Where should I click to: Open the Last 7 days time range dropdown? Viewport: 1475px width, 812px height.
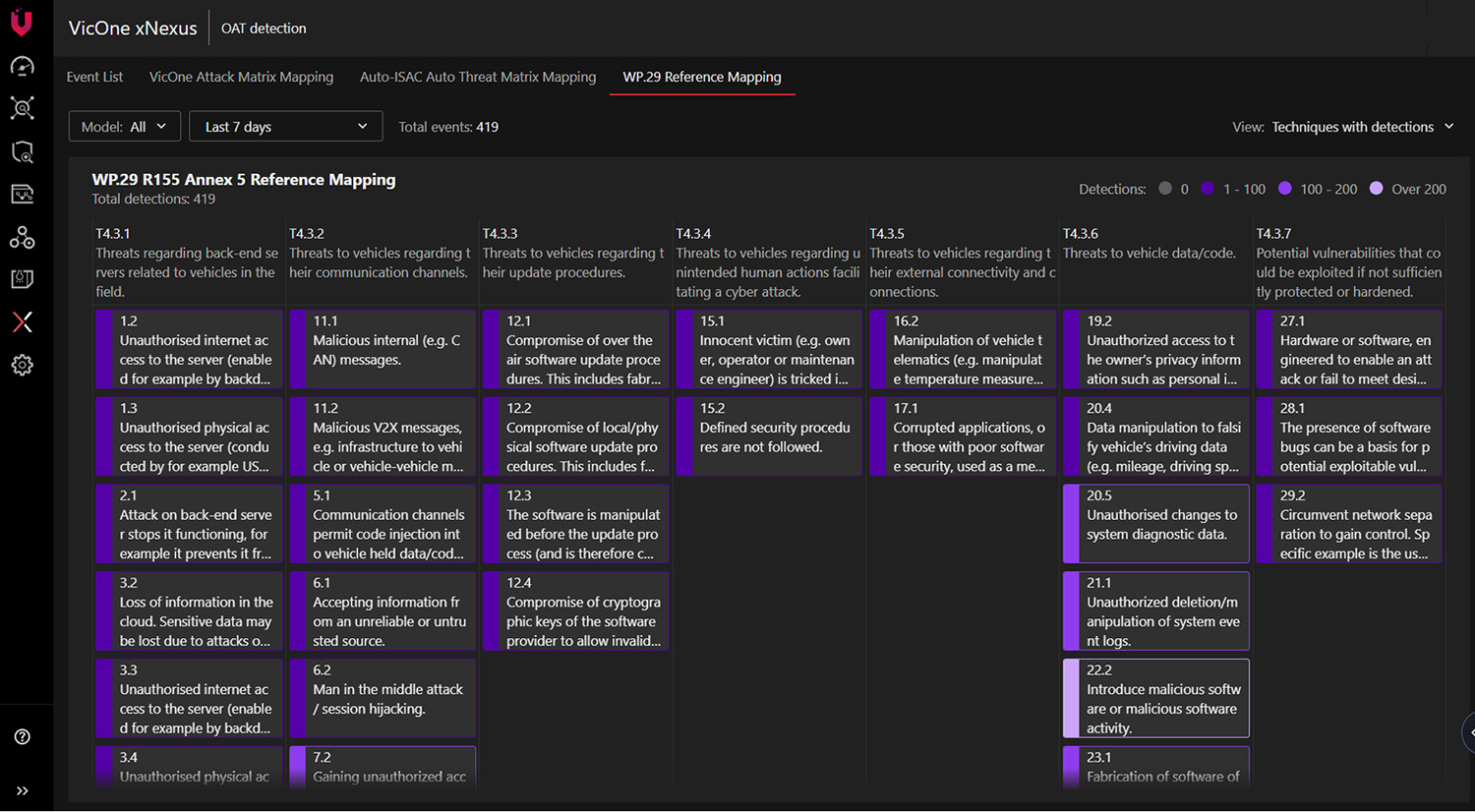click(x=285, y=127)
